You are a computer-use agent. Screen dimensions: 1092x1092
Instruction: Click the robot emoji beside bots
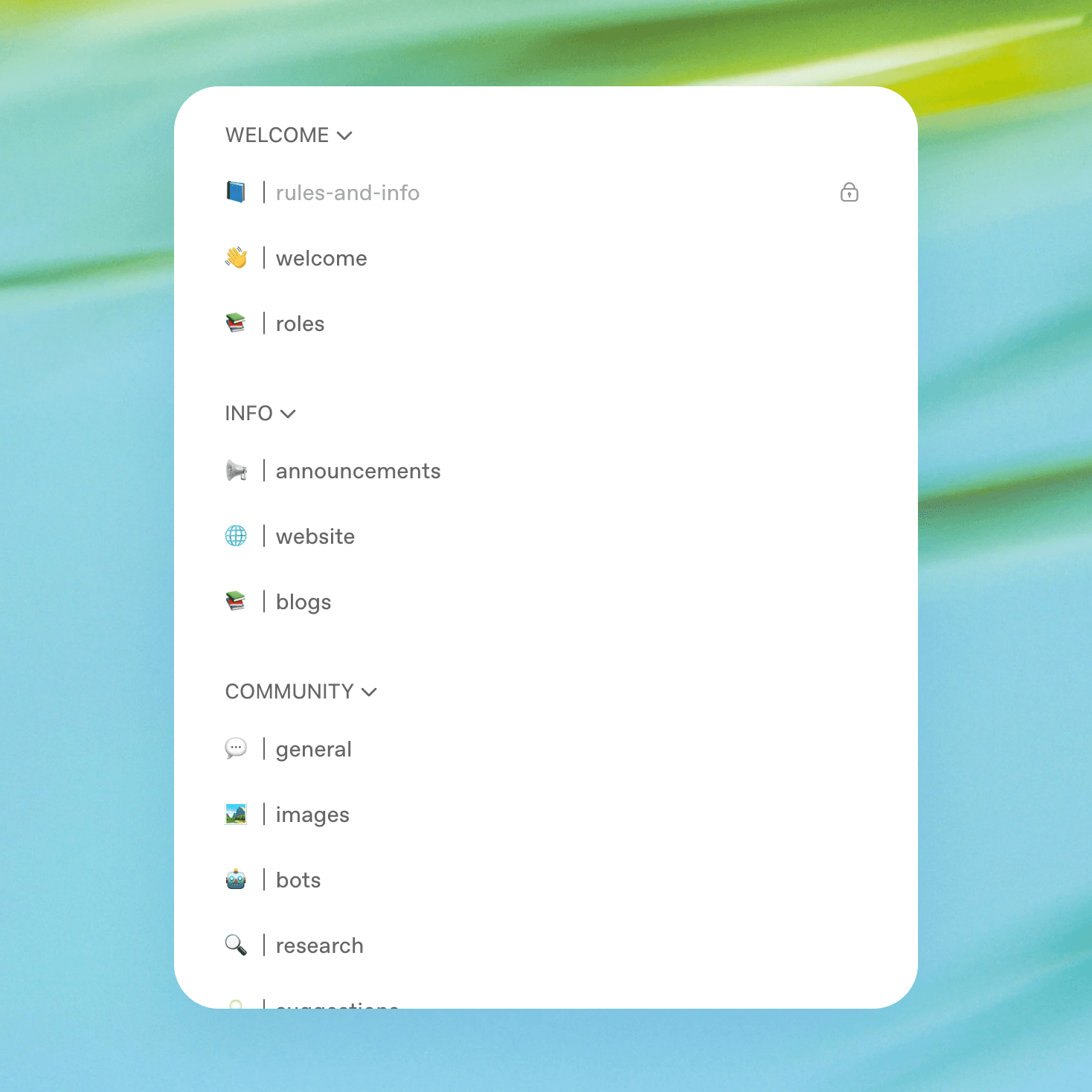[236, 880]
